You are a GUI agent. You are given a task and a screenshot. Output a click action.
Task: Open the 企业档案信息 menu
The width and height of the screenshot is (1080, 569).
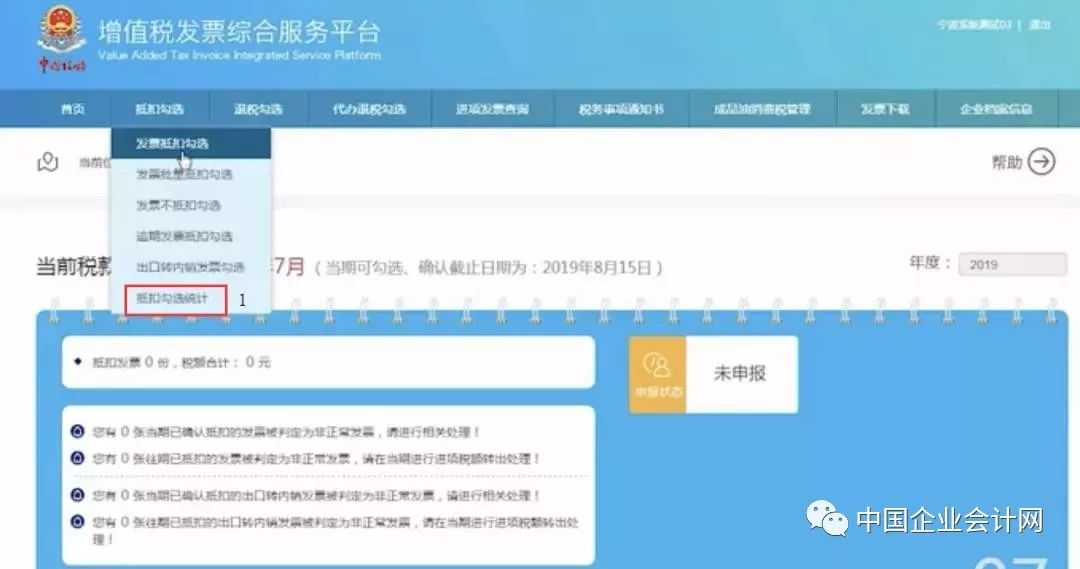pos(996,109)
